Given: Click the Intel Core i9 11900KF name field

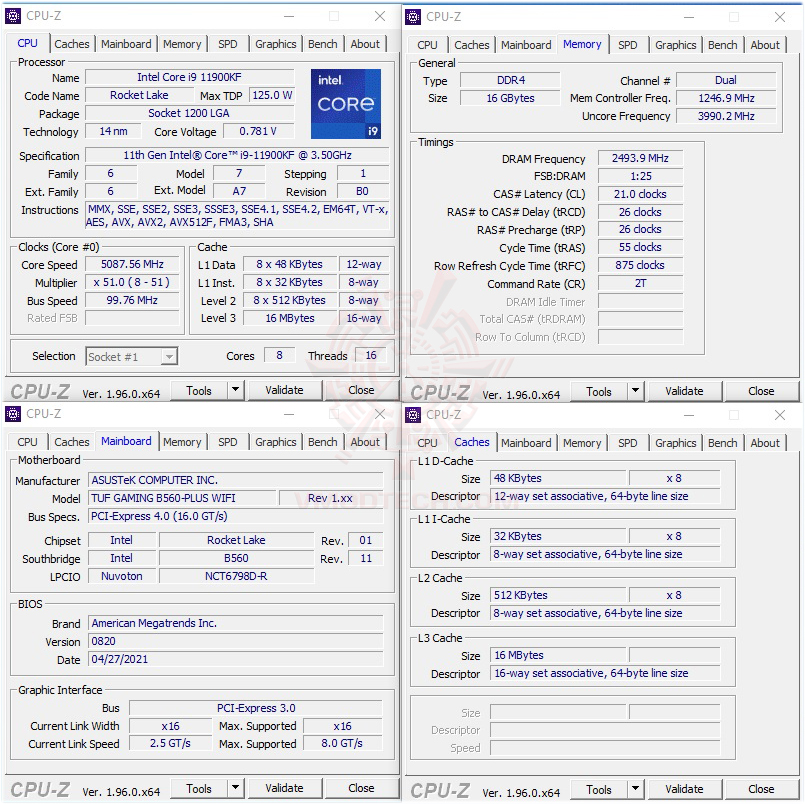Looking at the screenshot, I should click(x=189, y=77).
